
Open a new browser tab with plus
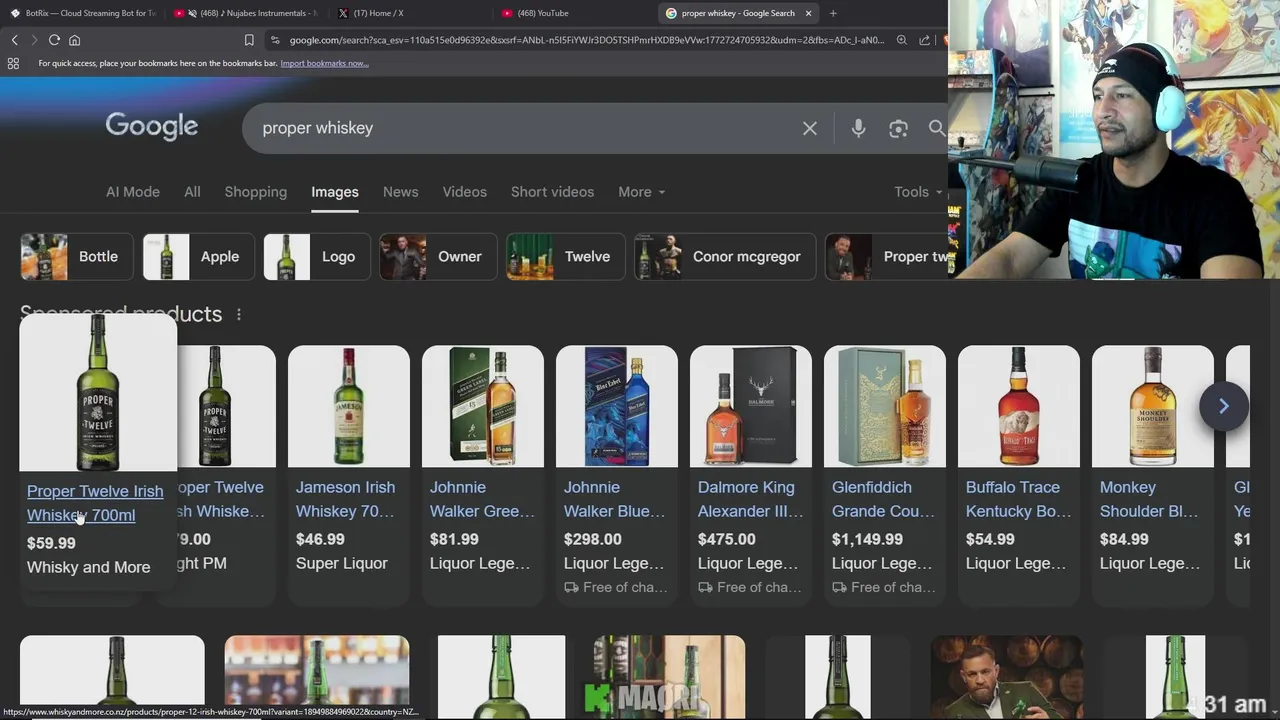click(x=833, y=13)
